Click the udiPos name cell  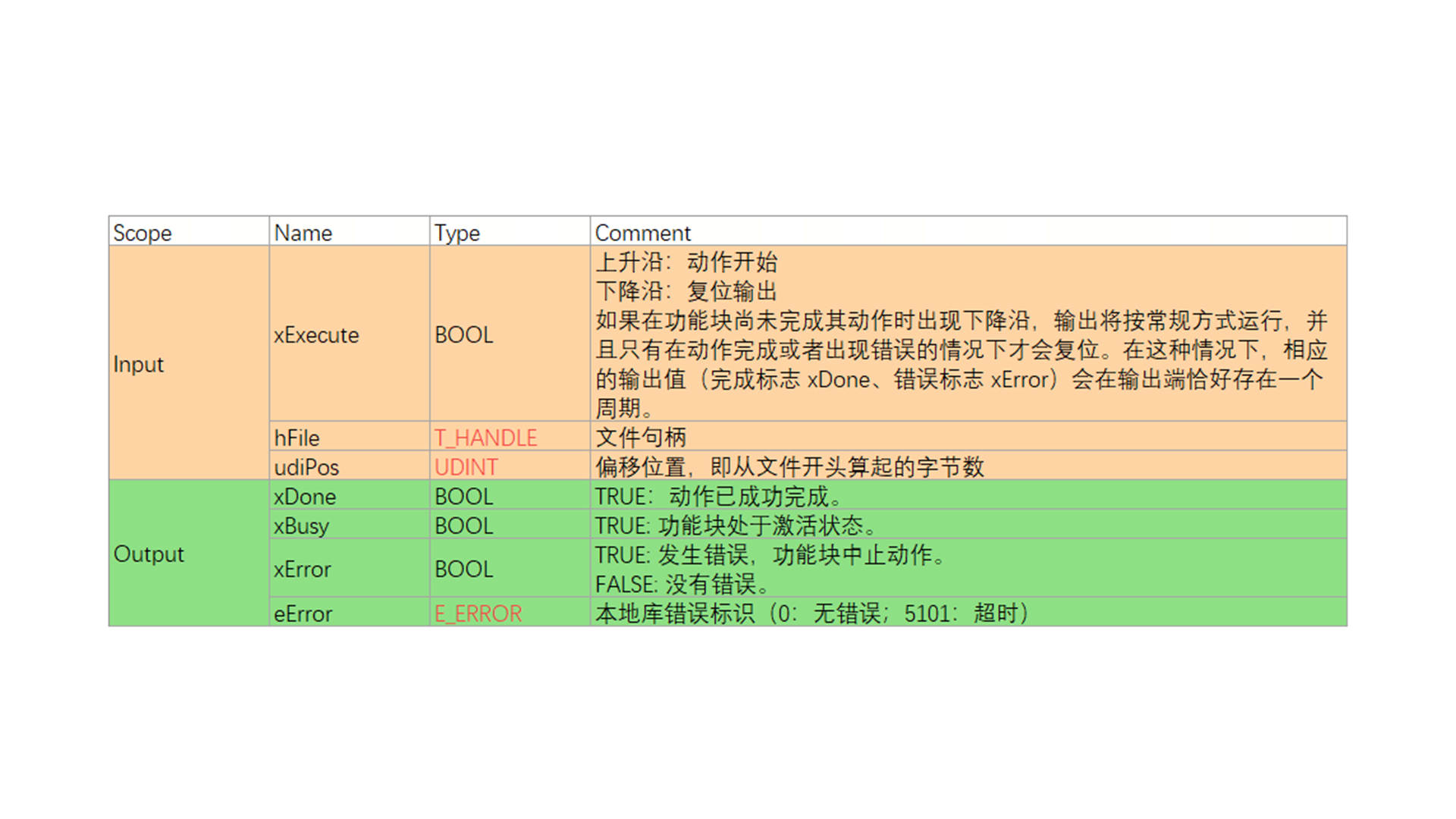coord(306,467)
